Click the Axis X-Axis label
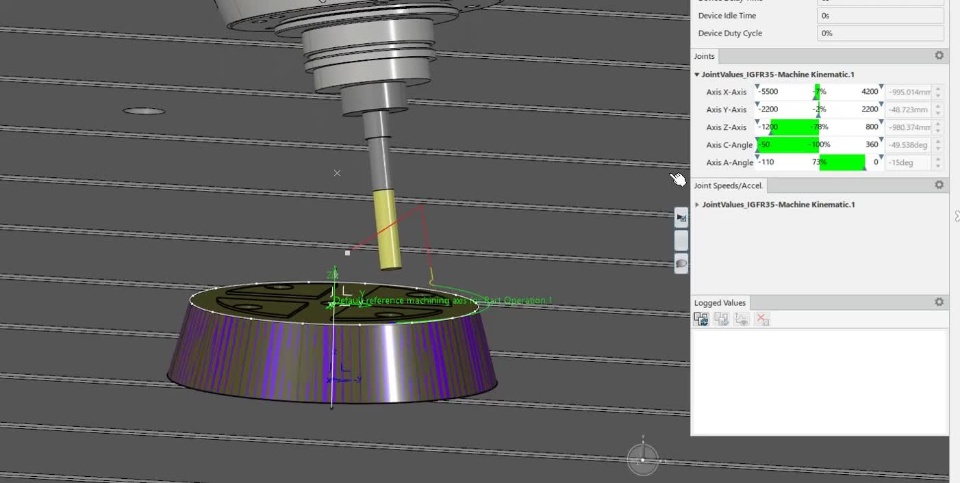 [x=726, y=92]
